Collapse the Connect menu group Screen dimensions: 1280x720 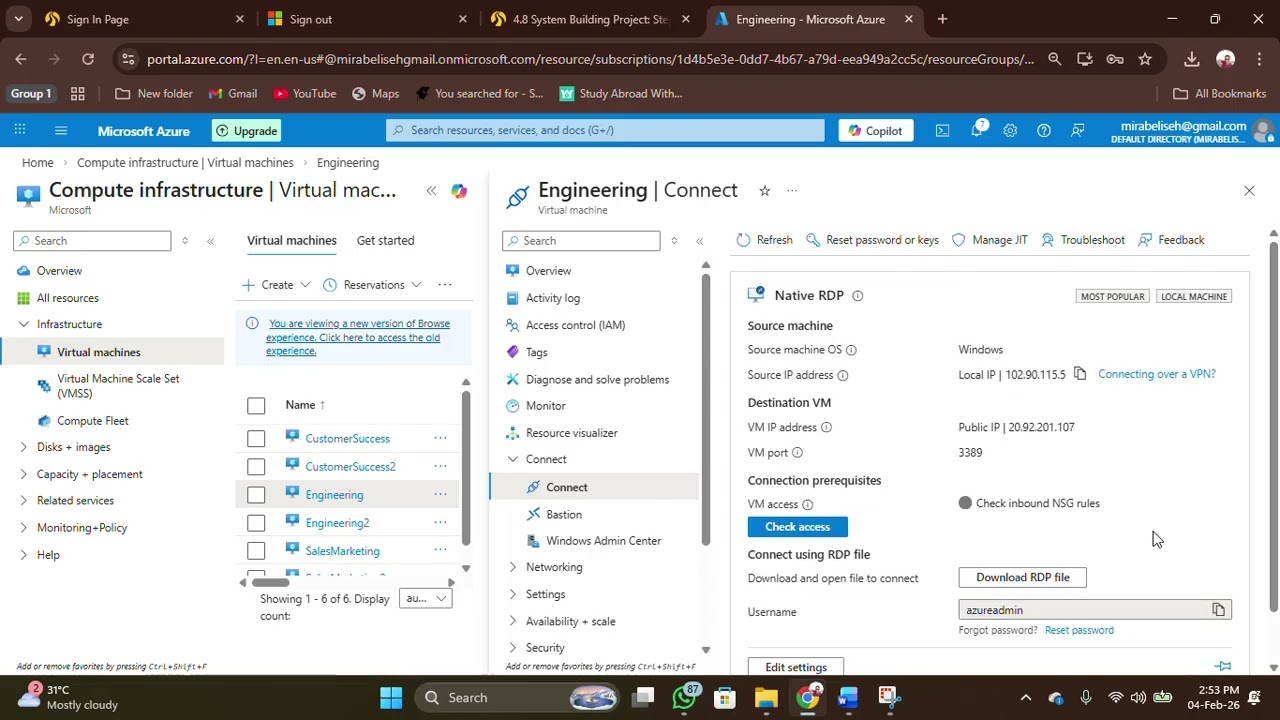pyautogui.click(x=513, y=459)
